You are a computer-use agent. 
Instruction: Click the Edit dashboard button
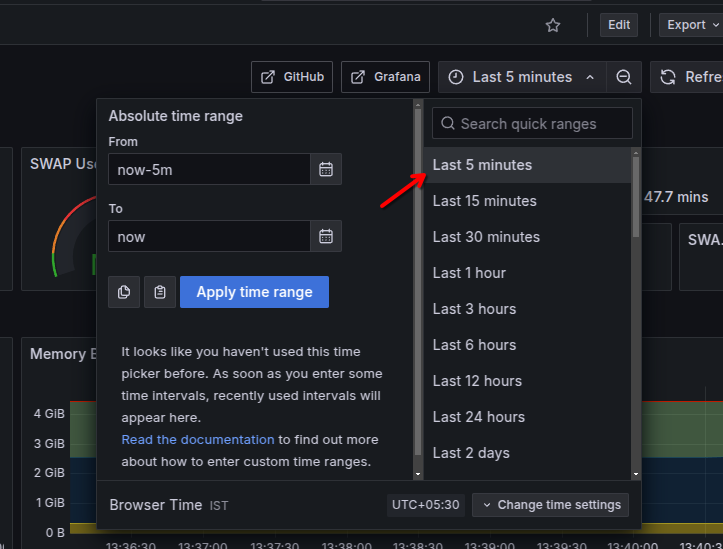619,25
